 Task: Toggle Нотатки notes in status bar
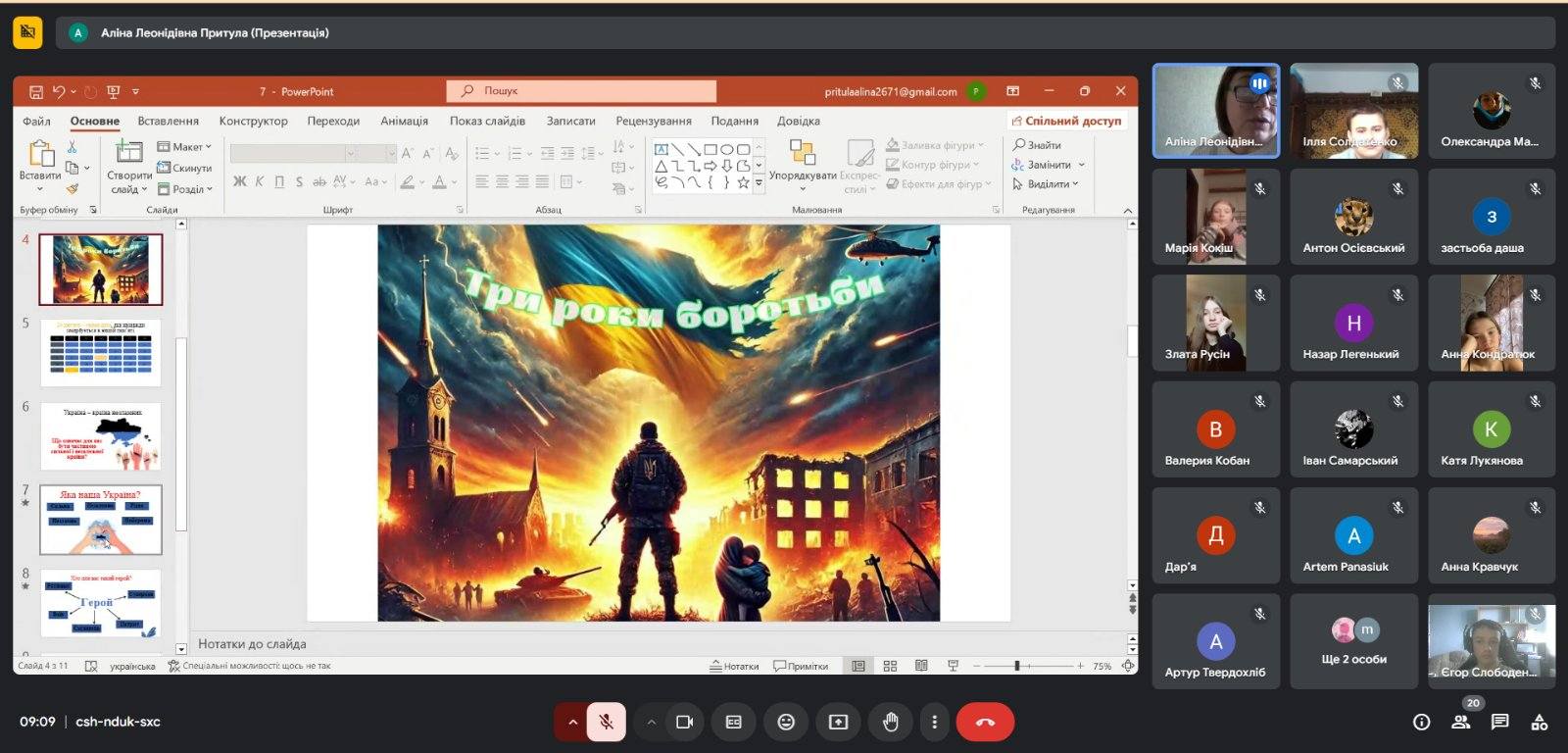[735, 667]
